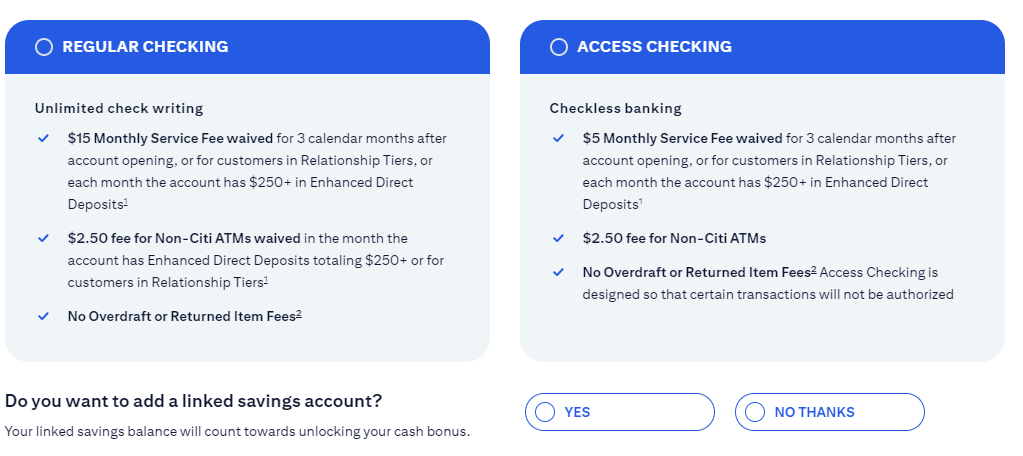Click the Checkless banking subheading
Screen dimensions: 1023x456
coord(616,108)
